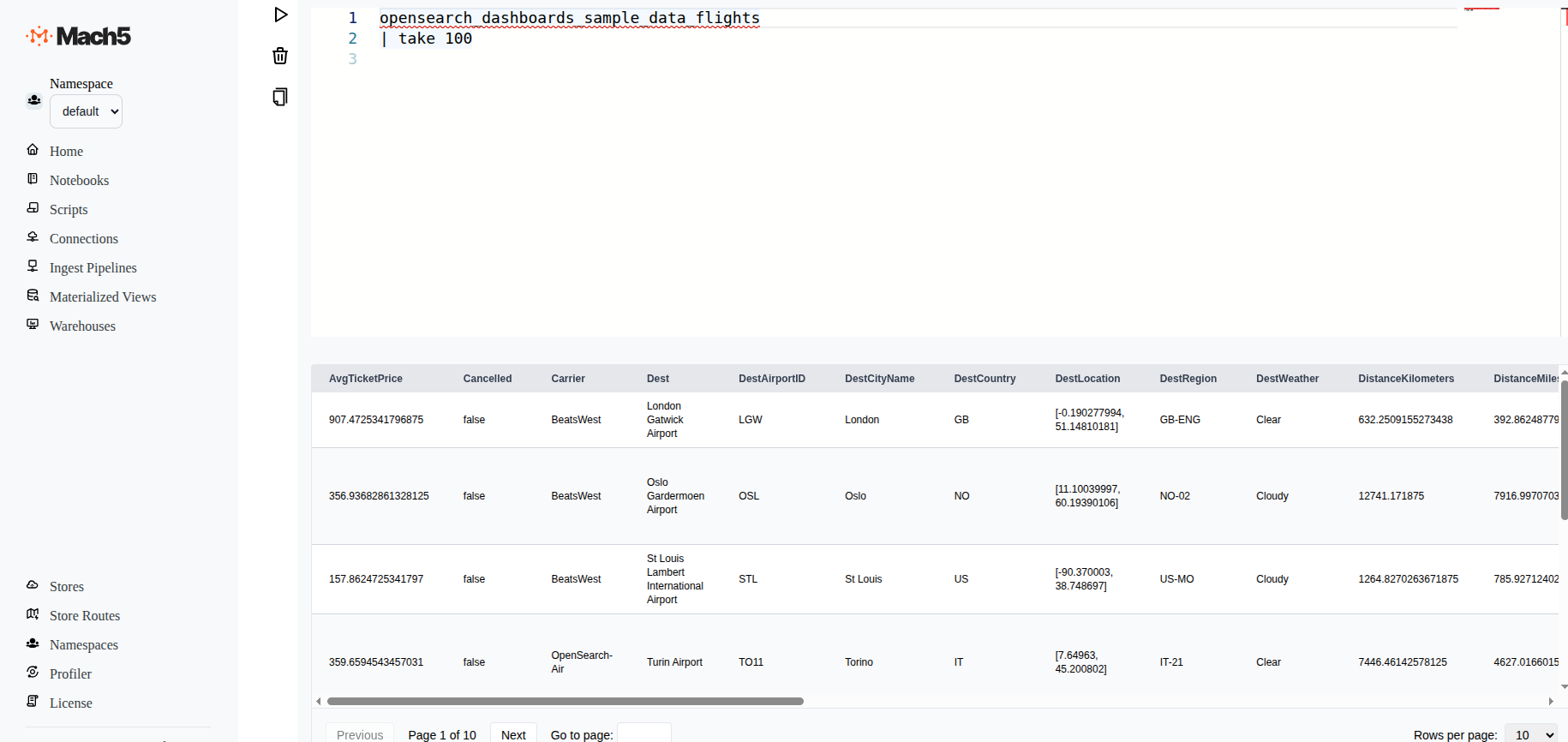Screen dimensions: 1568x742
Task: Run the query with the play icon
Action: 280,15
